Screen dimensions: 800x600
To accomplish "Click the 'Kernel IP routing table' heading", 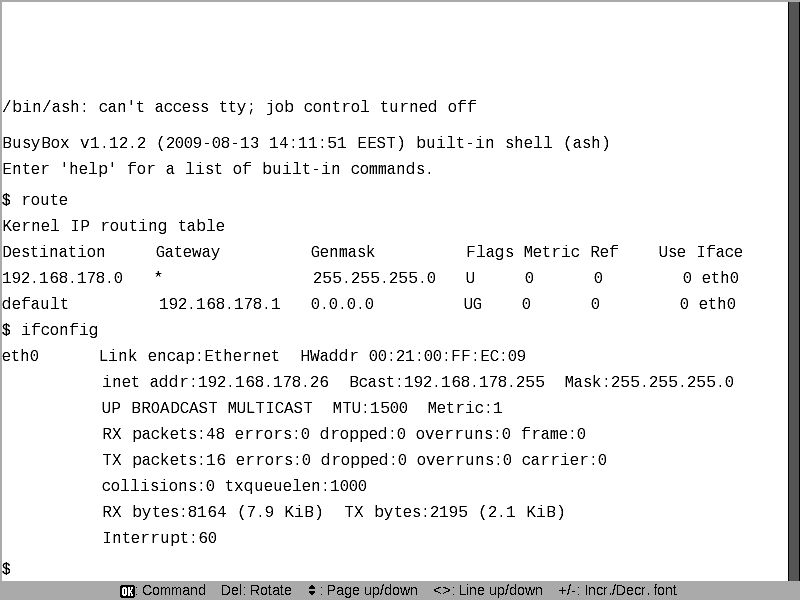I will click(x=114, y=226).
